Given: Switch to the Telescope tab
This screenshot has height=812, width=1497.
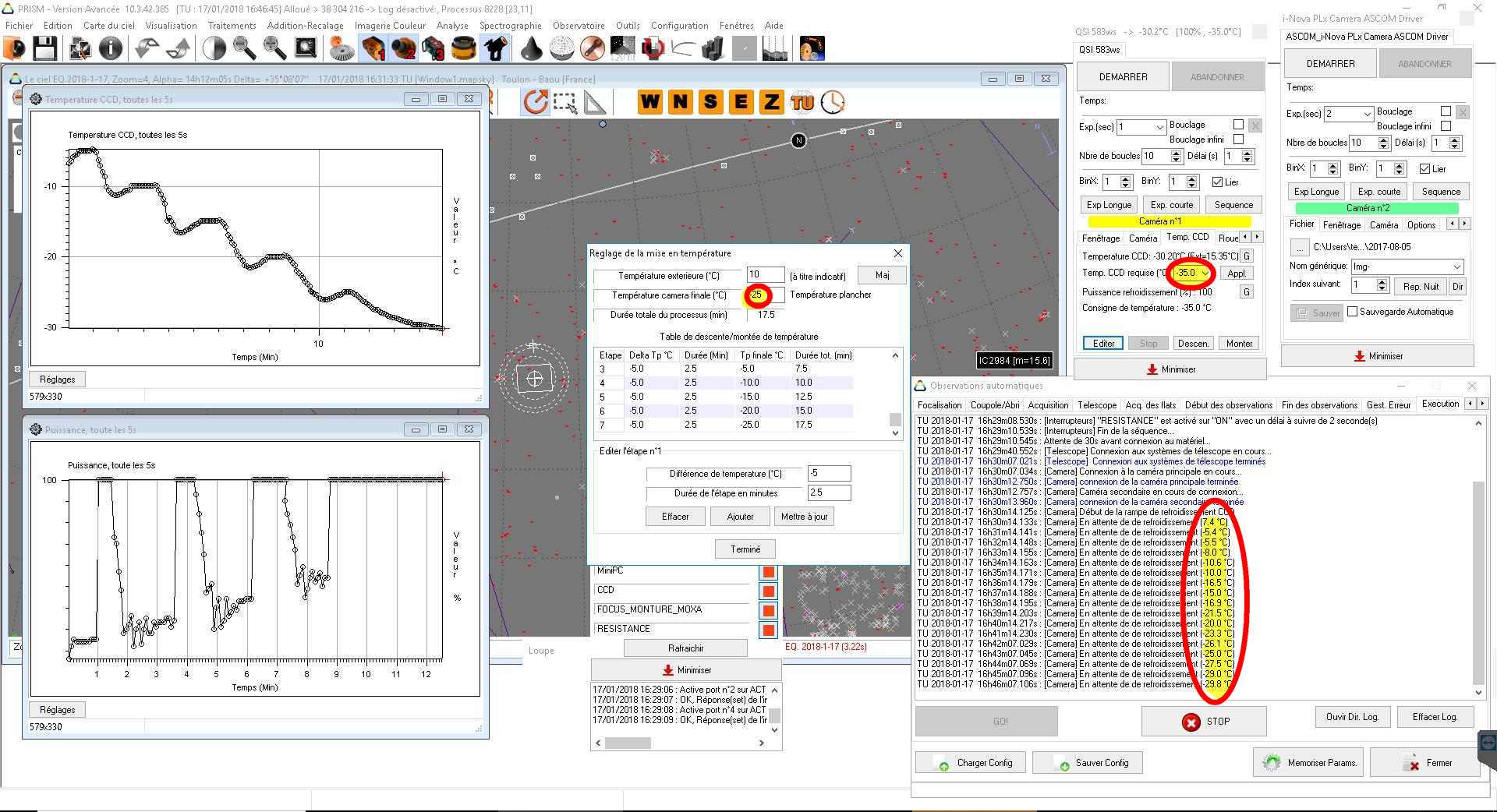Looking at the screenshot, I should [1096, 405].
